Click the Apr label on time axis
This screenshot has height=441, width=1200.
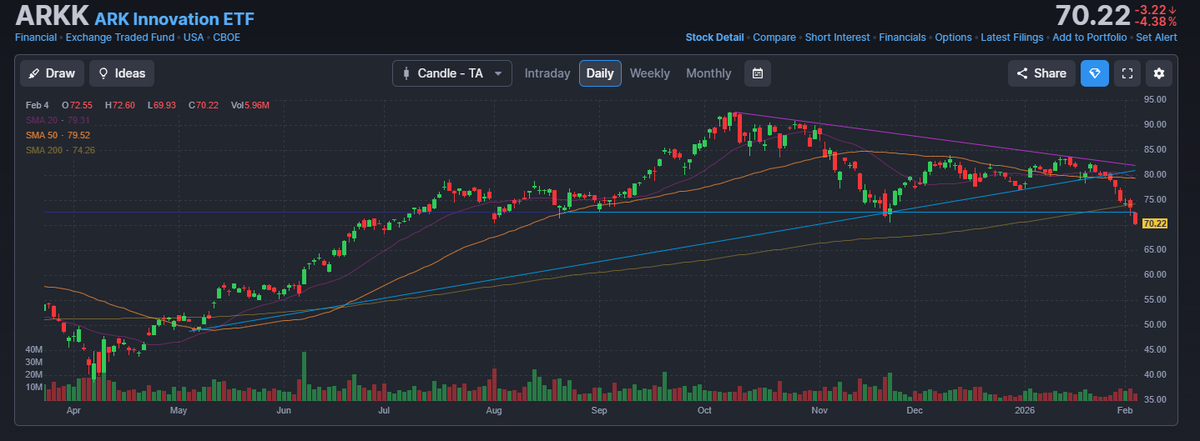[x=73, y=410]
